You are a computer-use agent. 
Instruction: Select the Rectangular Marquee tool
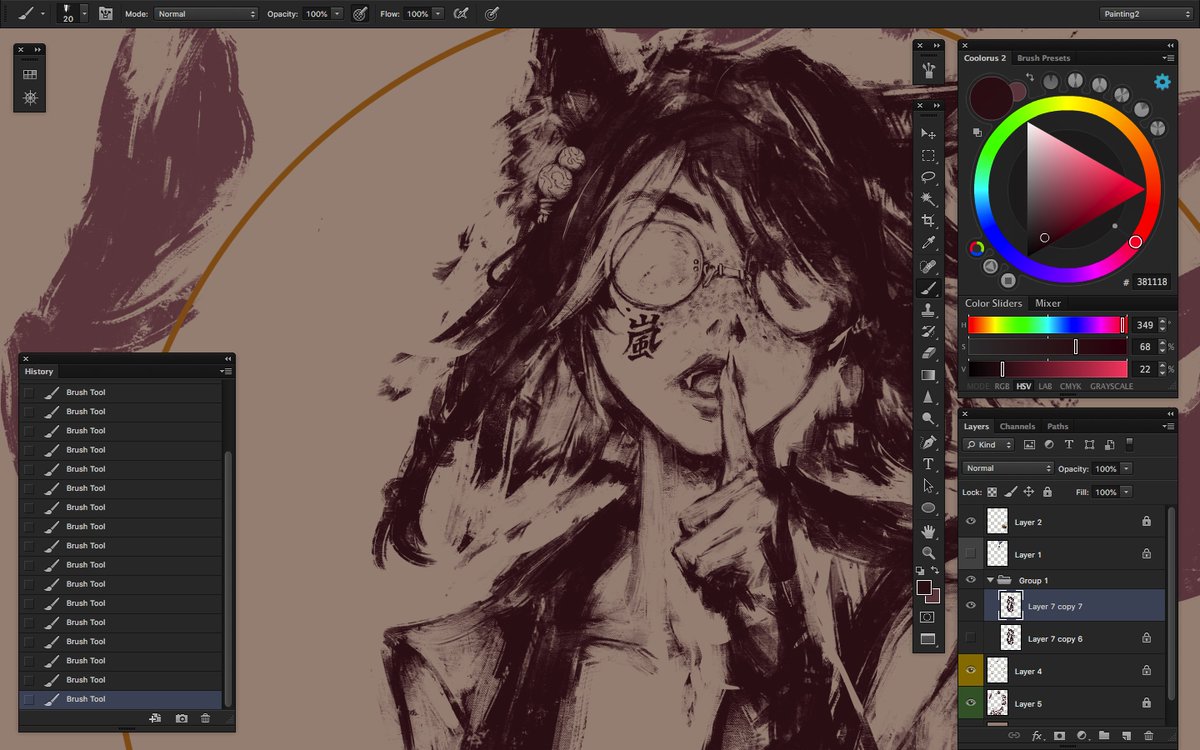coord(928,155)
